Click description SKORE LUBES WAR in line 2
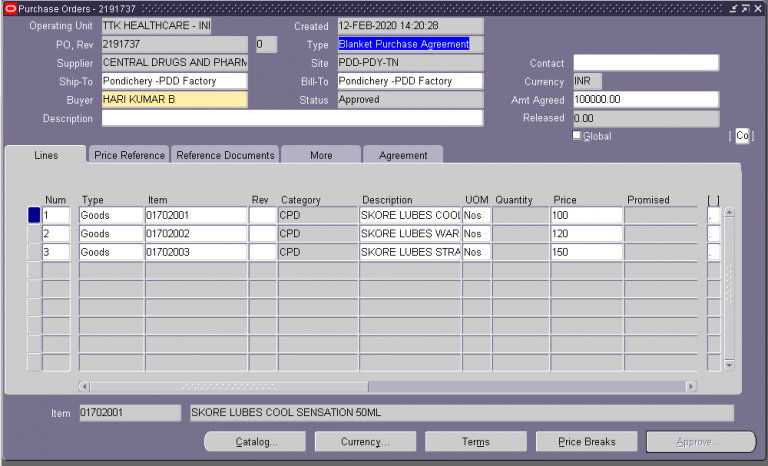 (410, 234)
